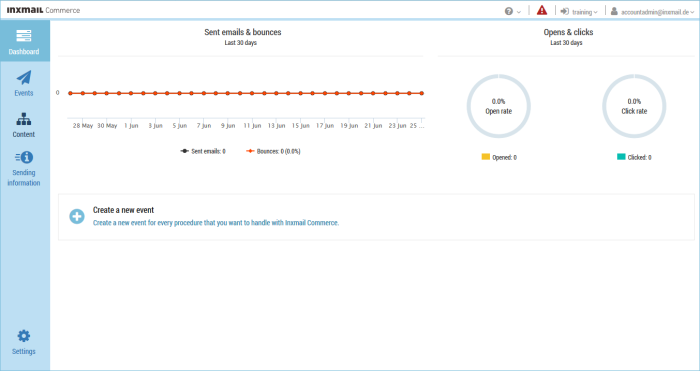700x371 pixels.
Task: Click the red warning triangle icon
Action: point(542,10)
